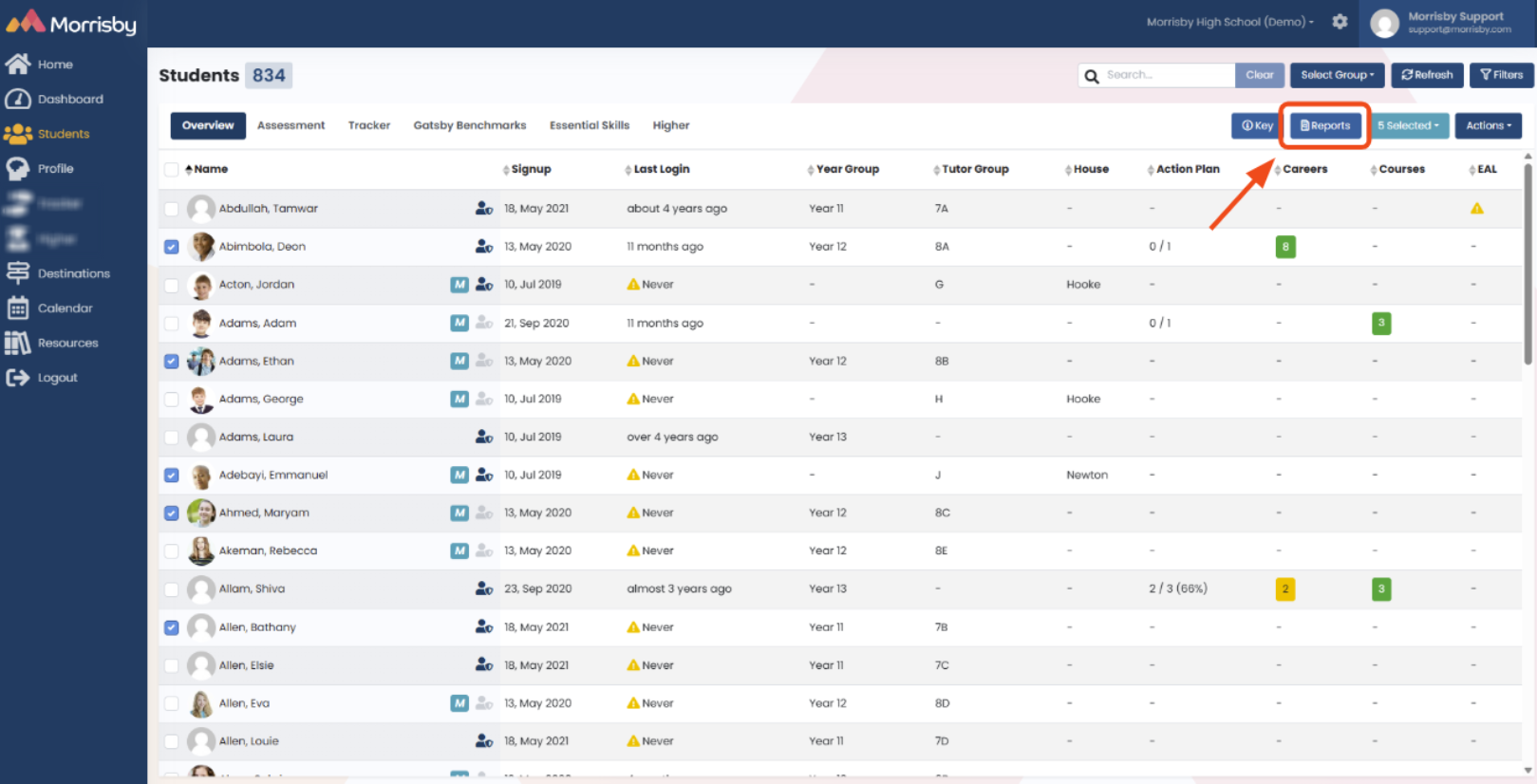Open avatar of Ahmed, Maryam
Screen dimensions: 1537x784
point(201,513)
